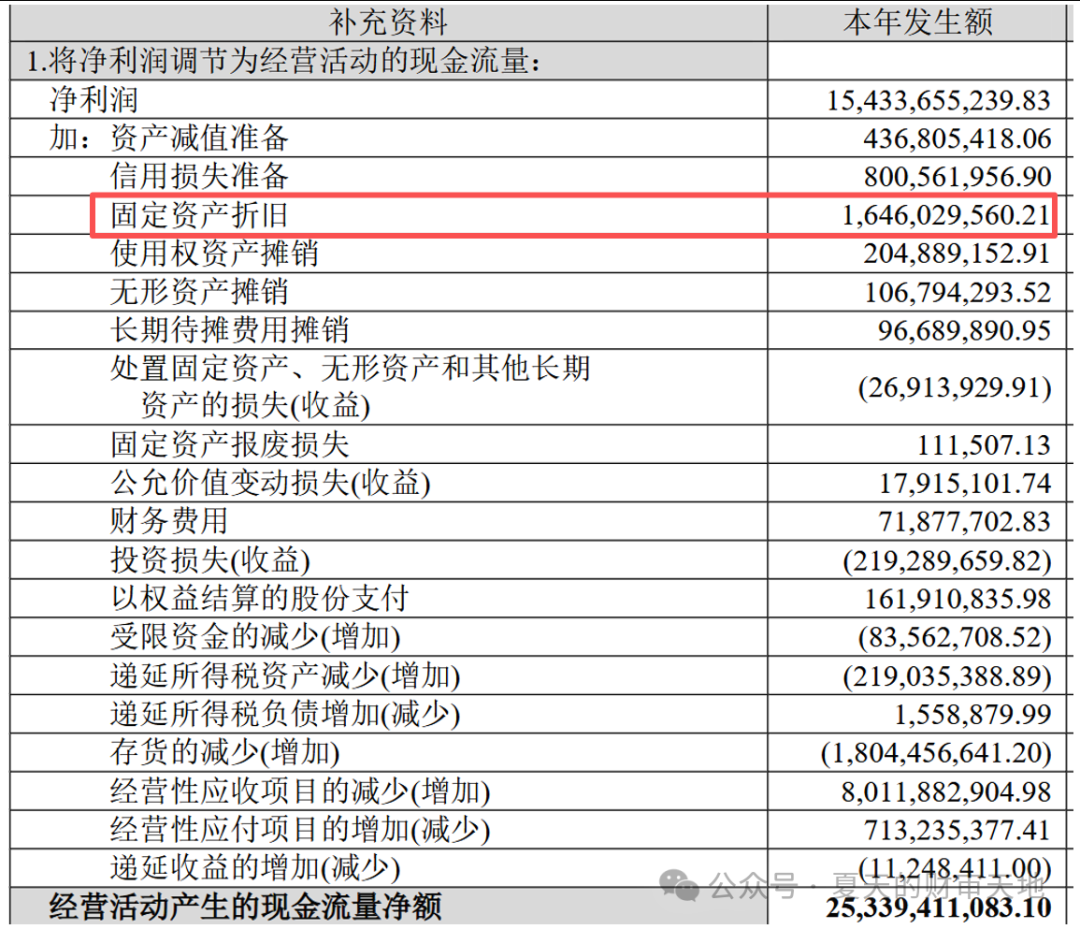The width and height of the screenshot is (1080, 929).
Task: Click the '财务费用' row label
Action: click(x=169, y=521)
